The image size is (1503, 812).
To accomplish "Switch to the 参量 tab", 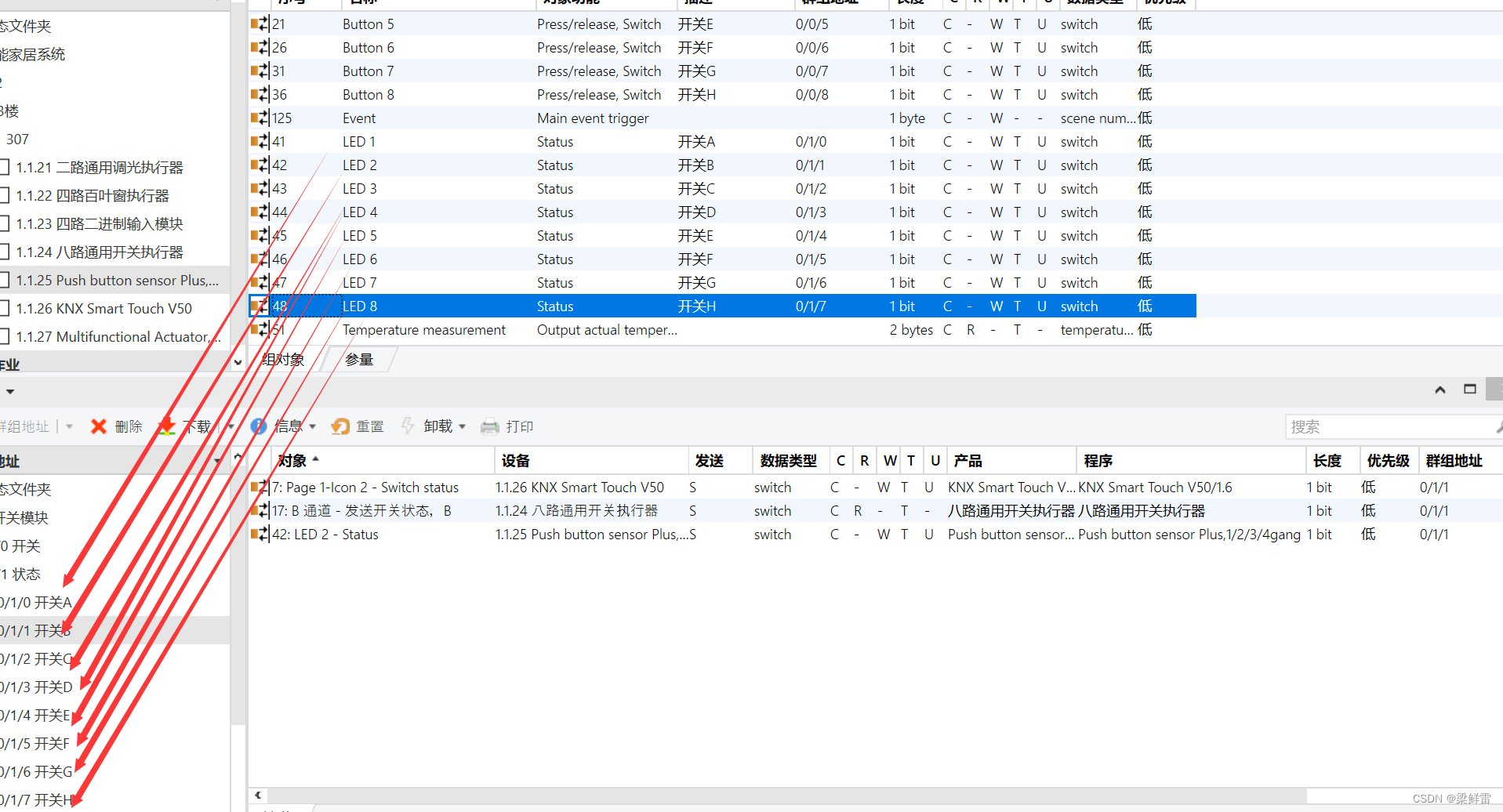I will point(359,360).
